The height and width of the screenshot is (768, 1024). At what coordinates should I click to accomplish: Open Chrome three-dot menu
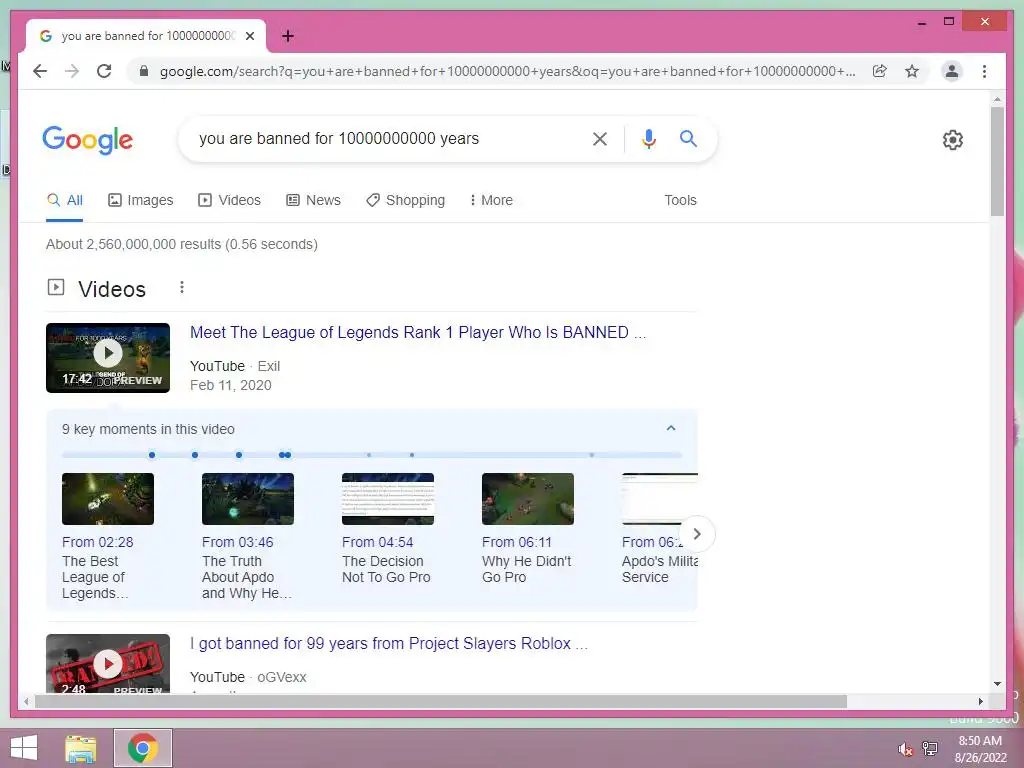tap(984, 71)
